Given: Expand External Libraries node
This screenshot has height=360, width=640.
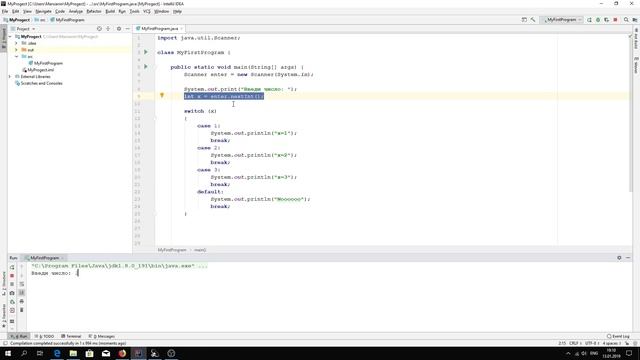Looking at the screenshot, I should [10, 76].
